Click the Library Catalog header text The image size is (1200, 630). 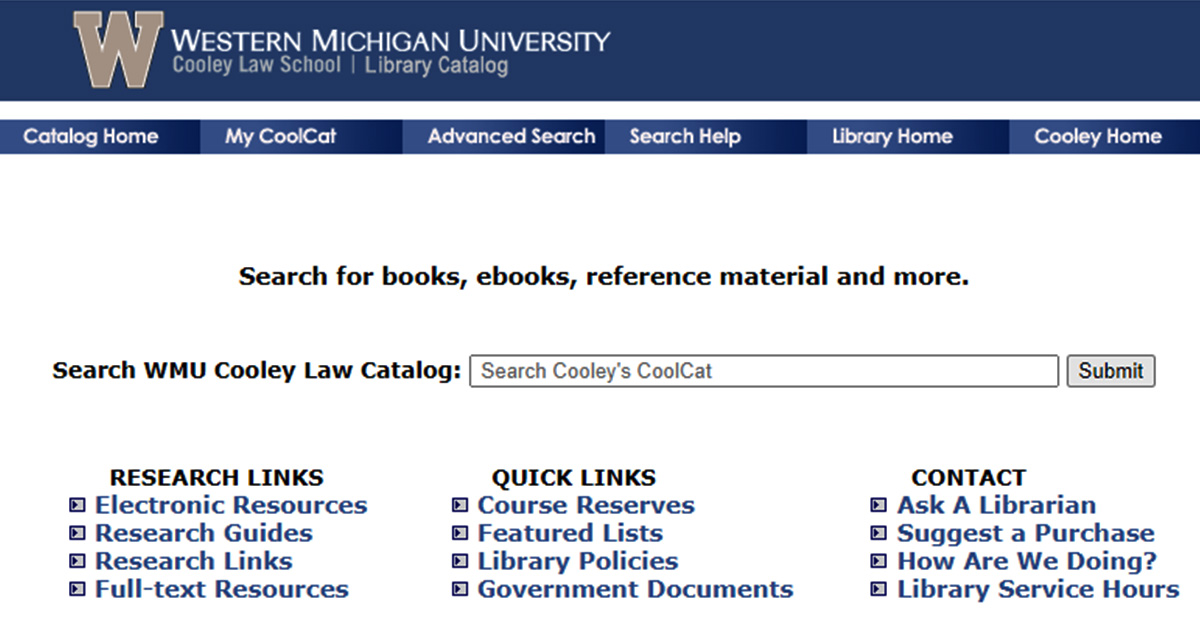point(436,67)
